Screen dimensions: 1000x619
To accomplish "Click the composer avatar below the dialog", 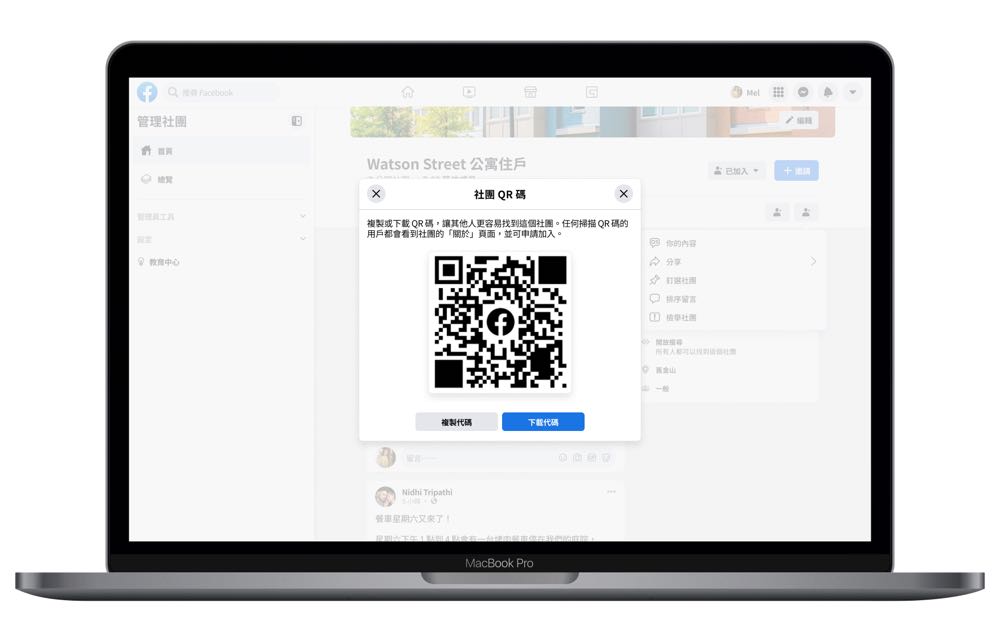I will click(x=386, y=458).
